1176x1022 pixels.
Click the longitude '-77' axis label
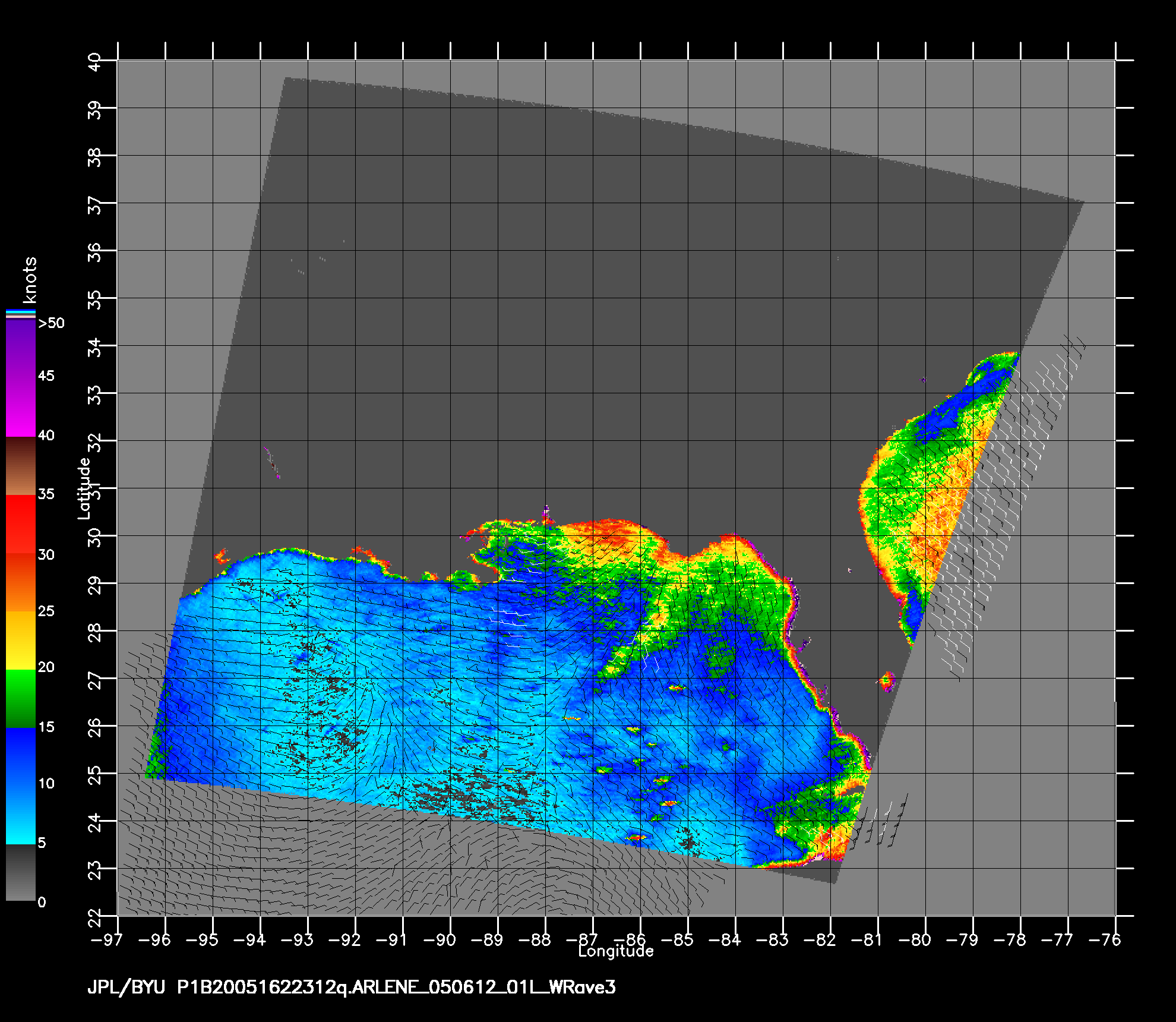point(1058,939)
